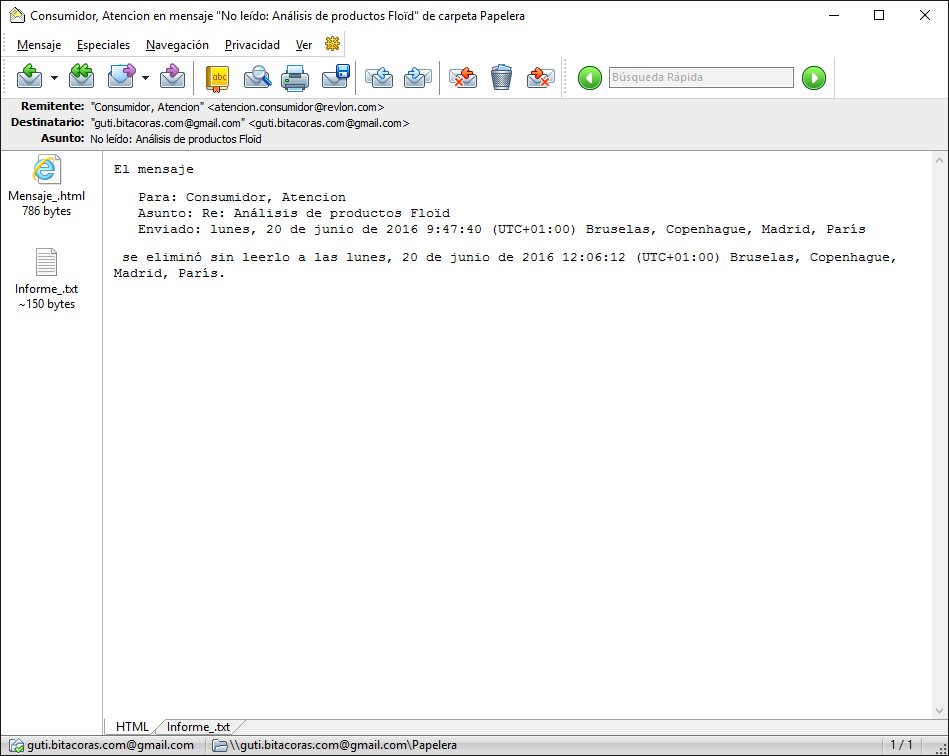Minimize the message window
Viewport: 949px width, 756px height.
834,16
